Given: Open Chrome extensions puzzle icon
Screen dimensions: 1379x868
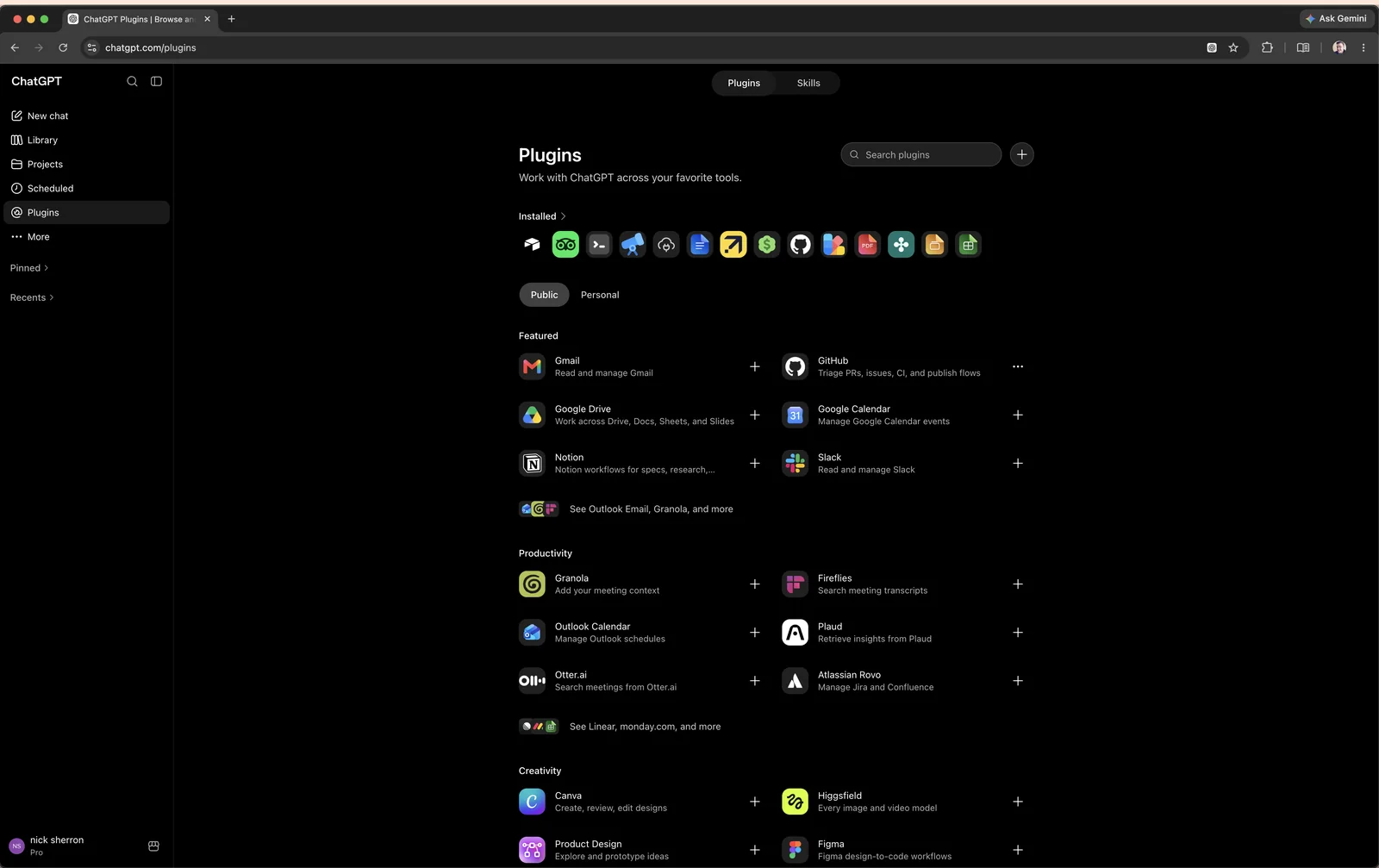Looking at the screenshot, I should coord(1267,47).
